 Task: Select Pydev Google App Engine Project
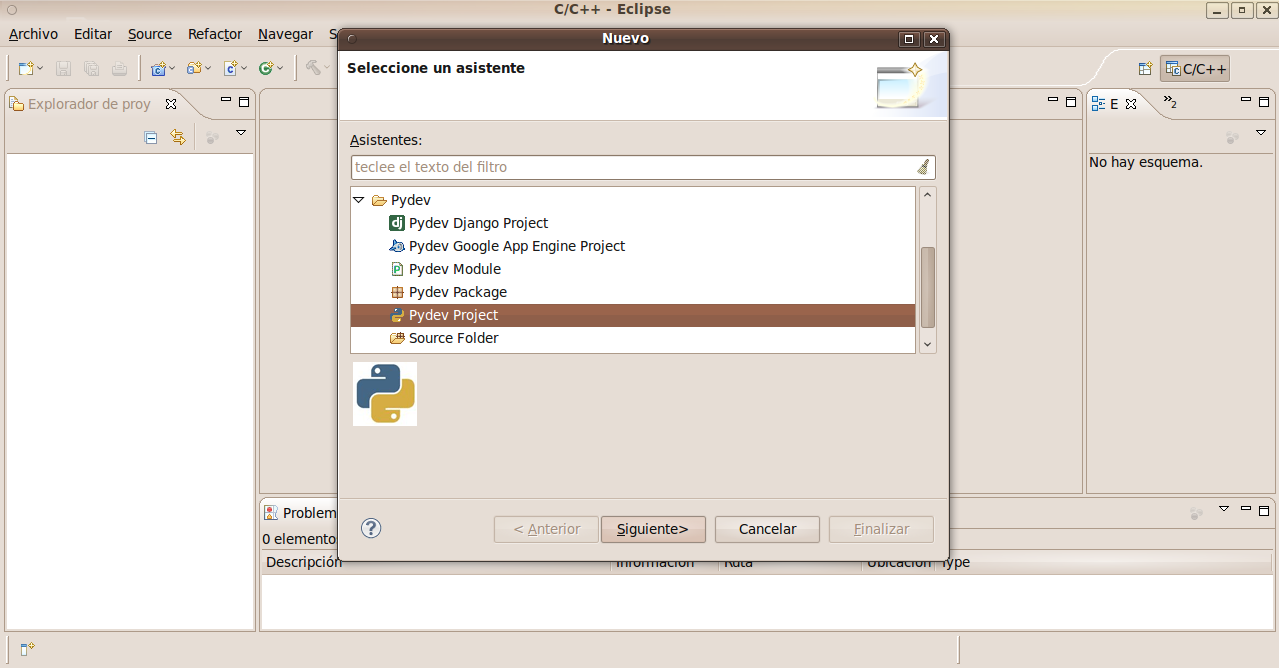[x=507, y=246]
